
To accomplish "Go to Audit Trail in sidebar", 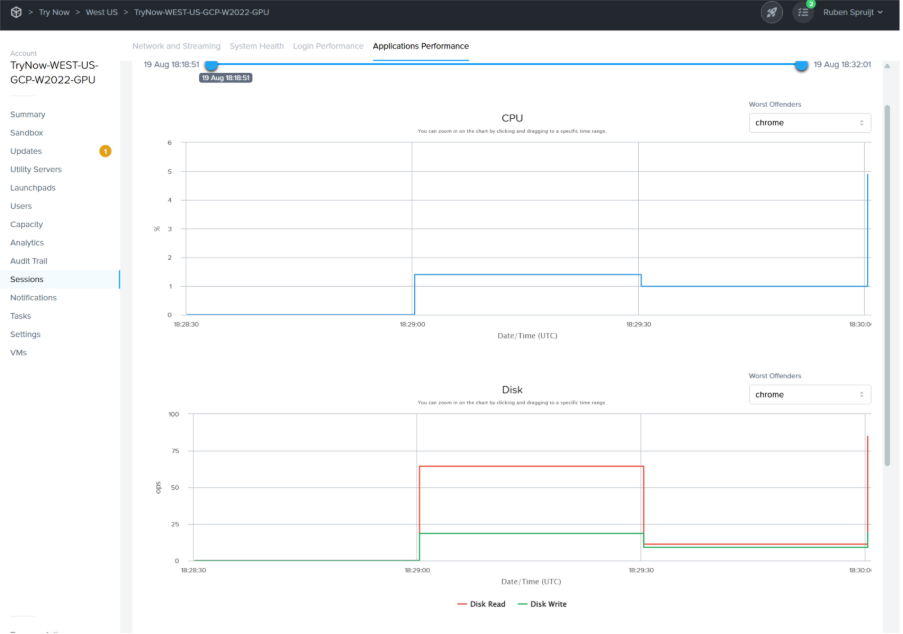I will (x=29, y=261).
